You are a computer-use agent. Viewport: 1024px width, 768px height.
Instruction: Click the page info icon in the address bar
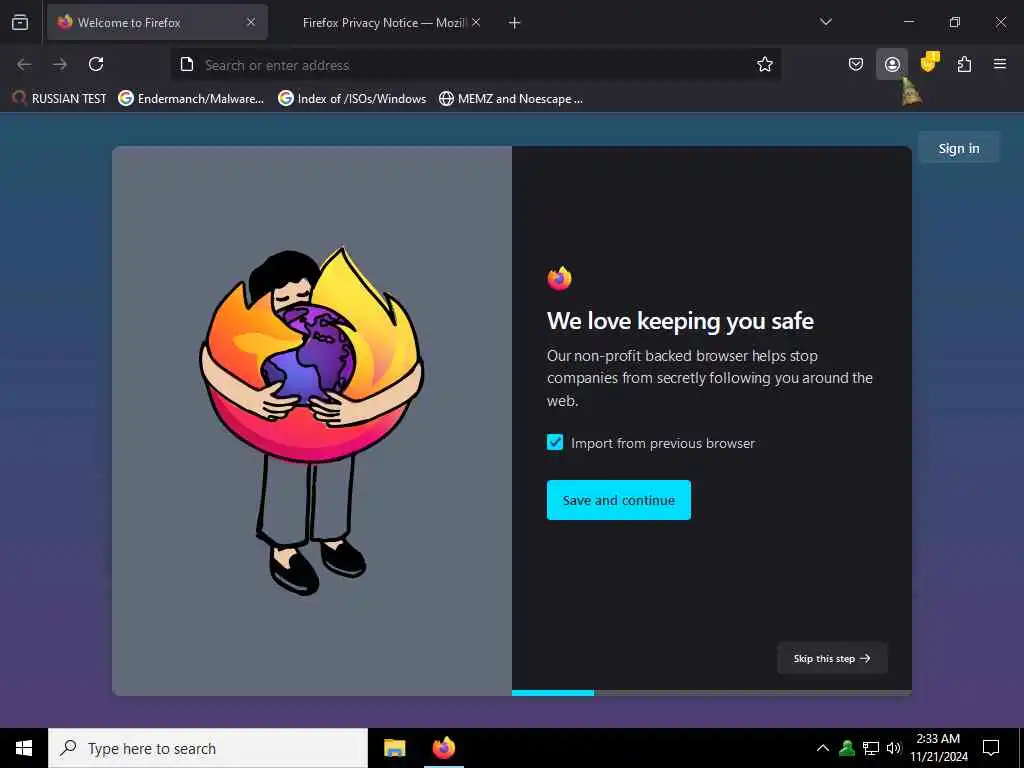(x=187, y=64)
